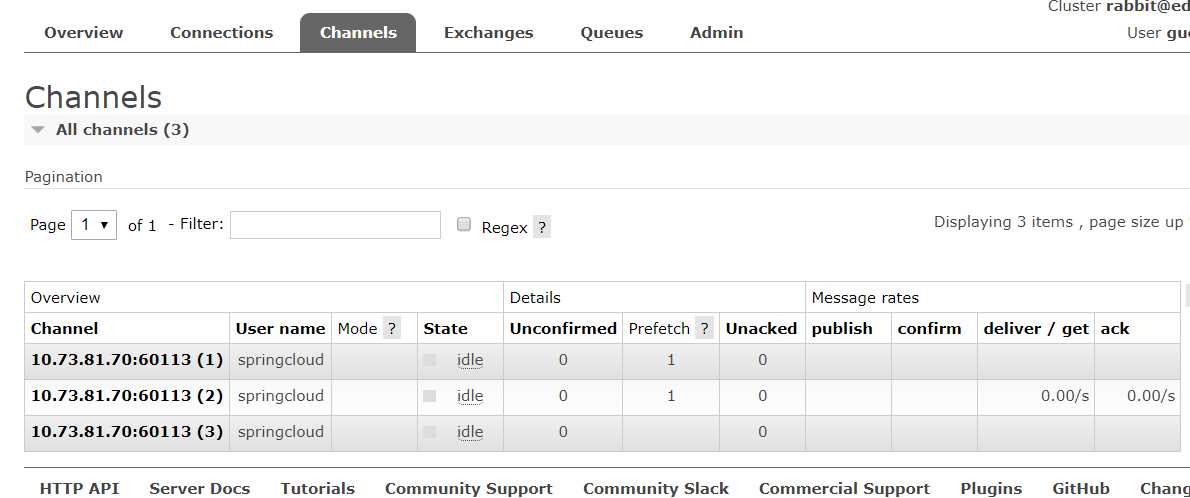The image size is (1190, 498).
Task: Click the Regex help question mark
Action: [x=541, y=227]
